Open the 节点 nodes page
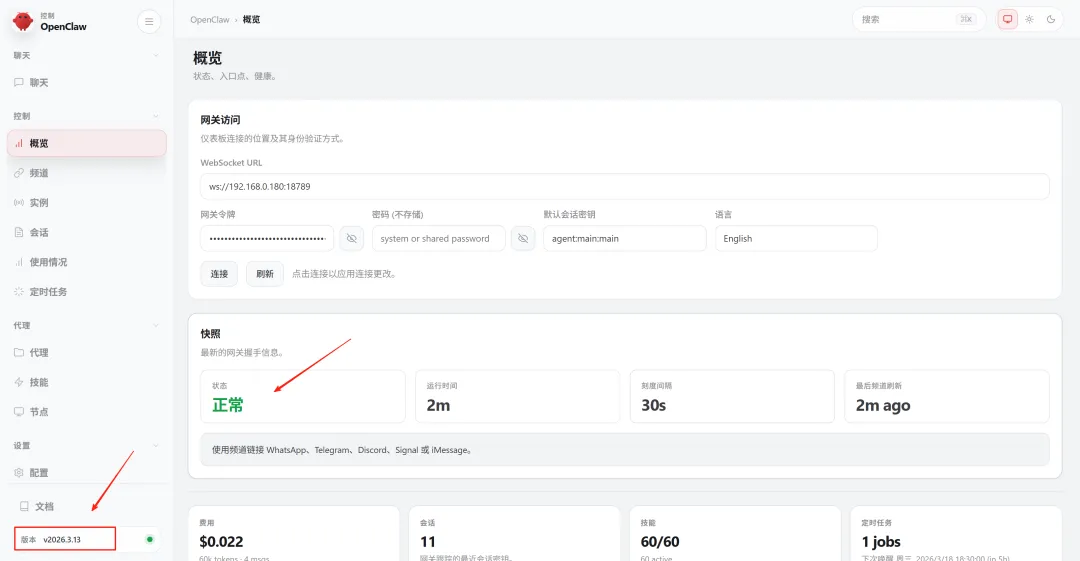The width and height of the screenshot is (1080, 561). coord(87,411)
